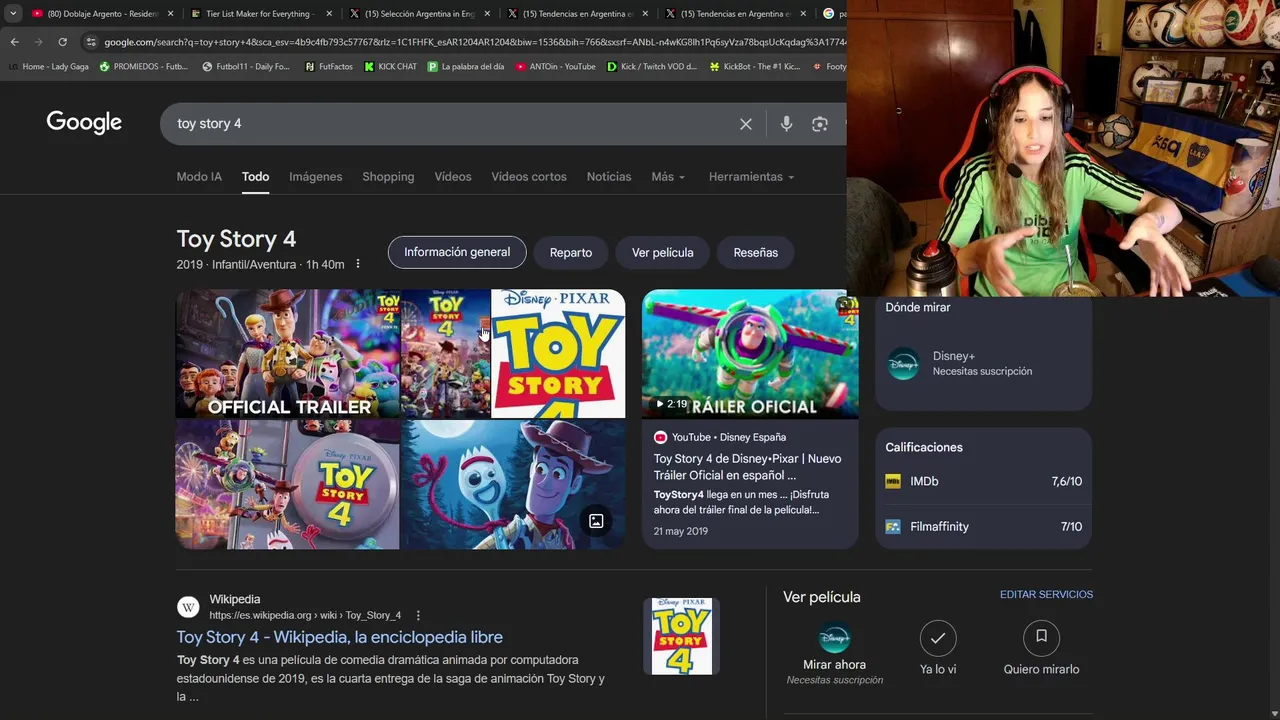
Task: Open the tab search dropdown arrow
Action: pyautogui.click(x=13, y=14)
